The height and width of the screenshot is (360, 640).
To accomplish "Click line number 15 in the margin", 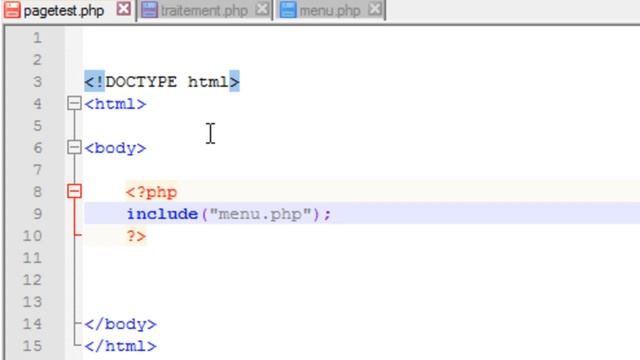I will click(33, 346).
